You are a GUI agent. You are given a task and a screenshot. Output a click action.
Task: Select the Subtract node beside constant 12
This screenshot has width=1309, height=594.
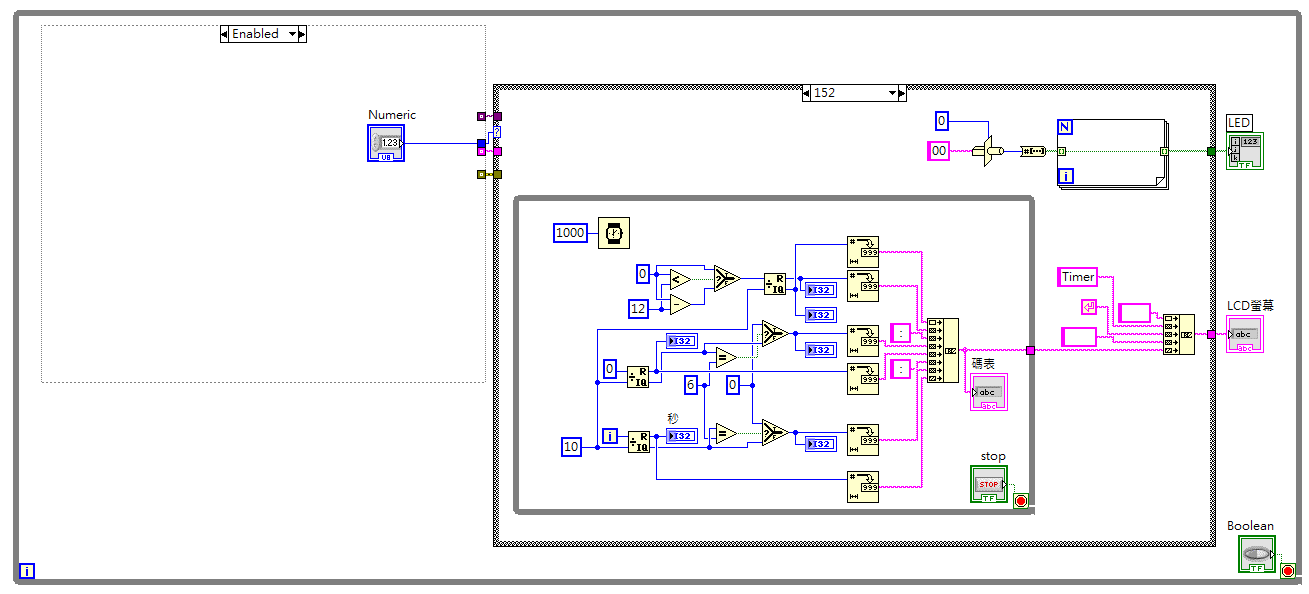pos(681,303)
